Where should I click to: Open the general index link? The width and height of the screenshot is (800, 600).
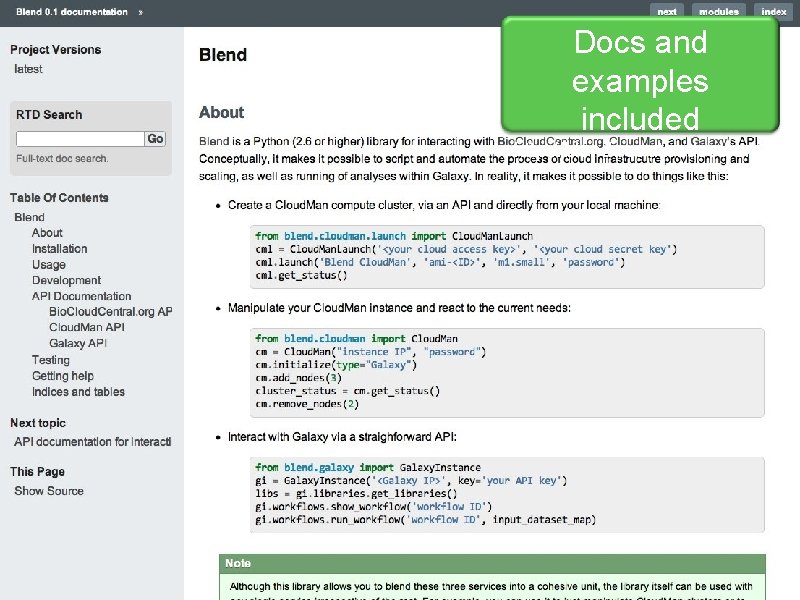coord(773,12)
